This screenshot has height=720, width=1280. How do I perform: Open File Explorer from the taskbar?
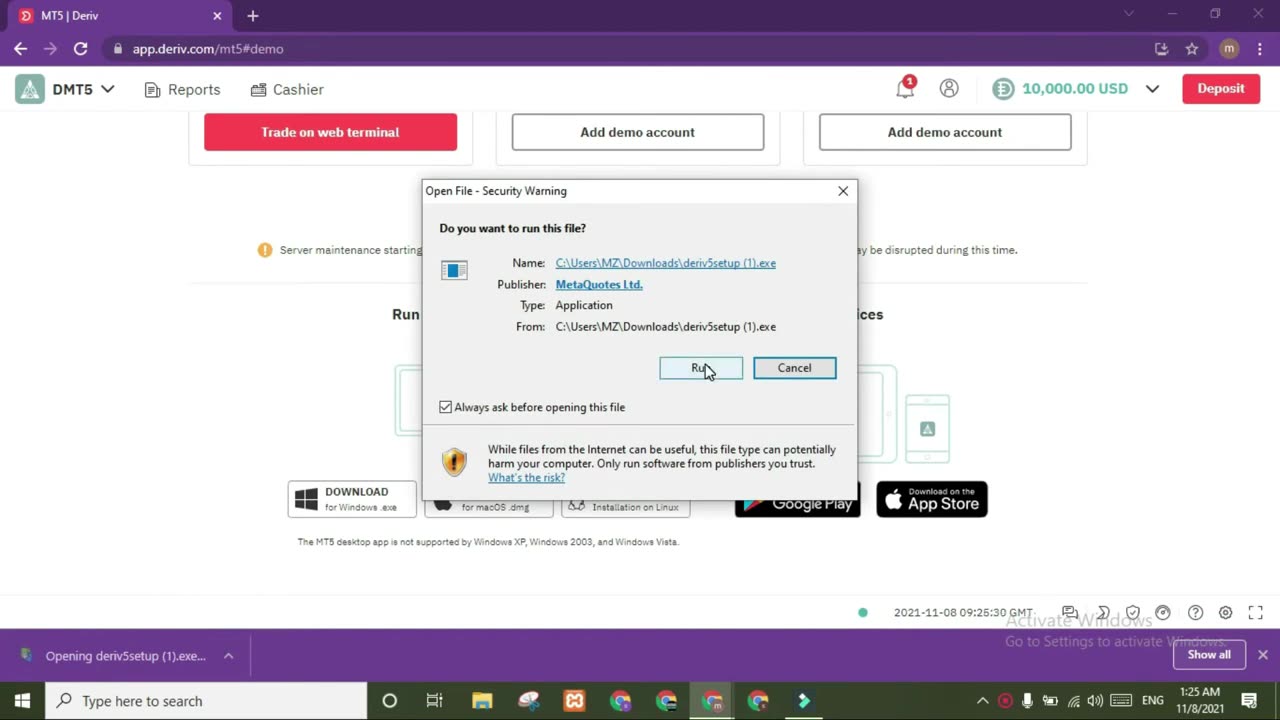(482, 701)
